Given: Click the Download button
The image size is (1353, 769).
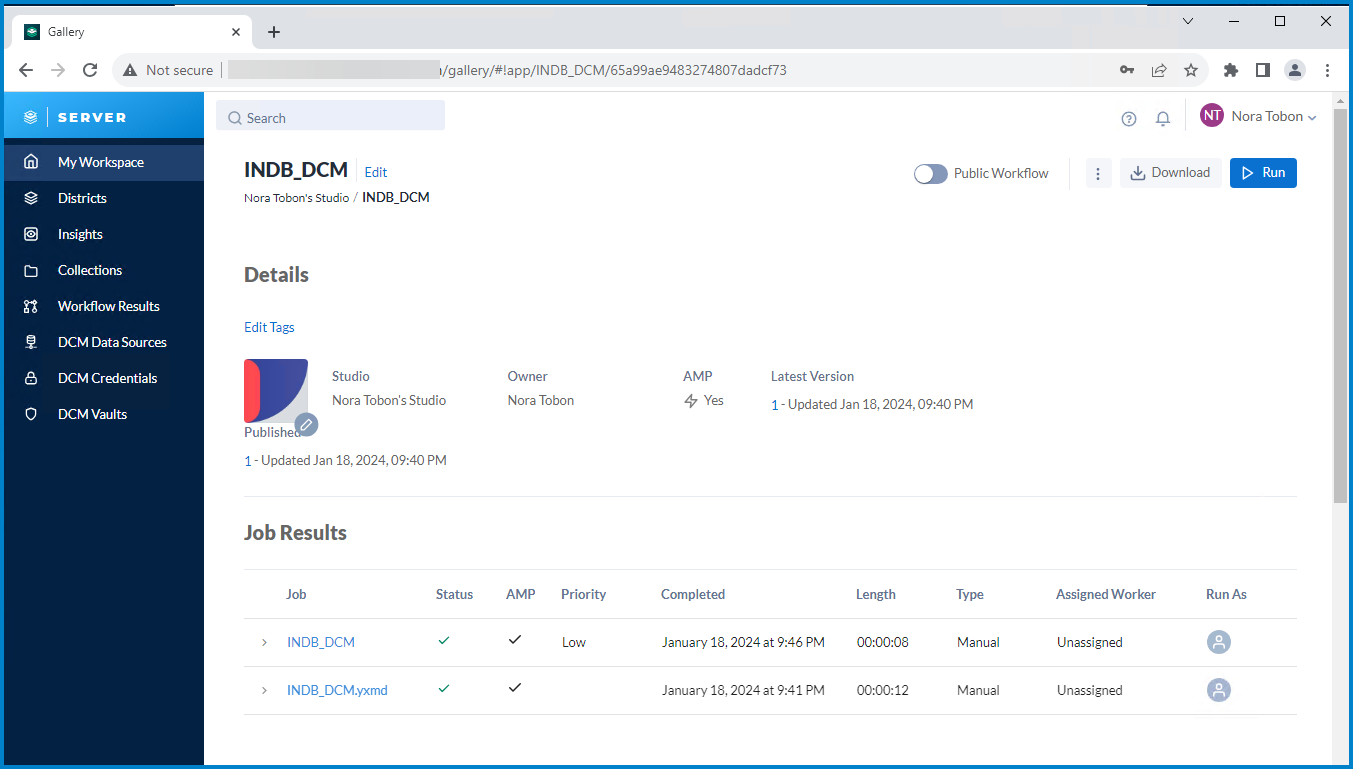Looking at the screenshot, I should coord(1170,173).
